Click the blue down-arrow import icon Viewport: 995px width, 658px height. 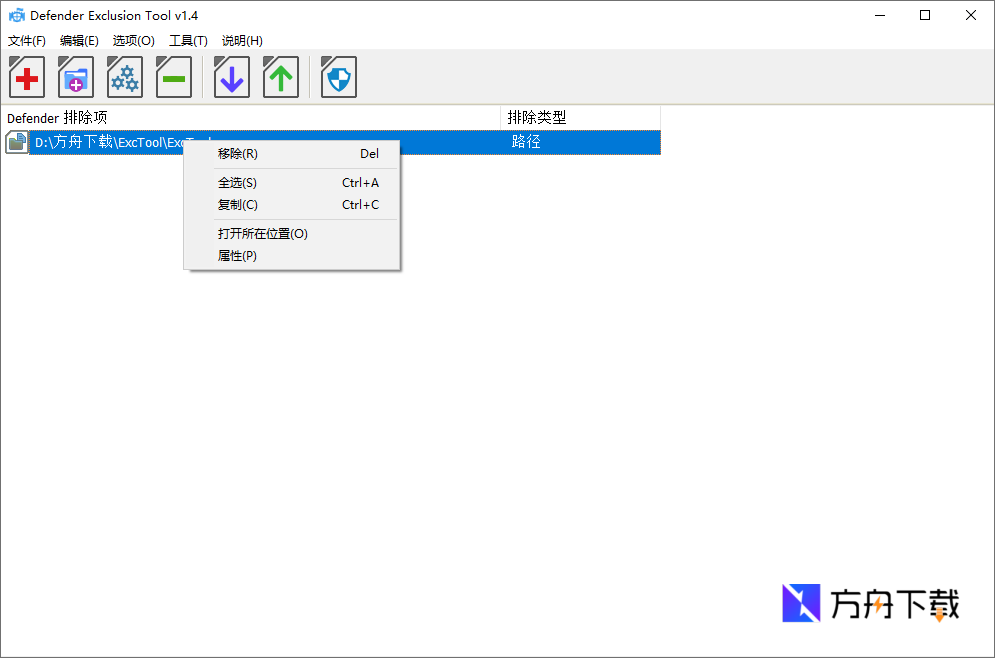[x=231, y=77]
